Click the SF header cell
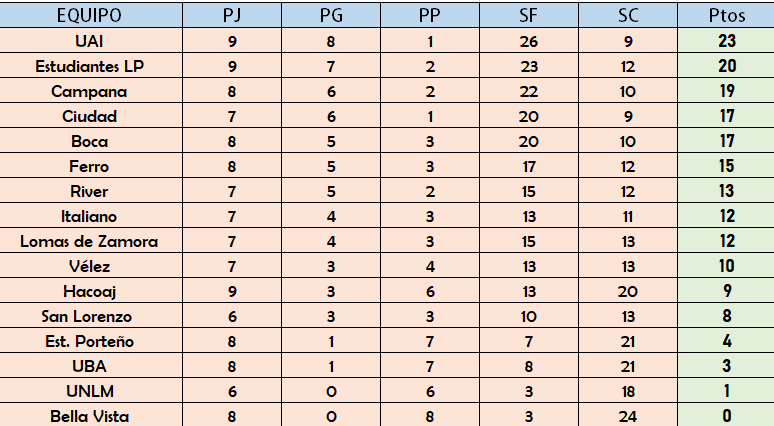This screenshot has height=426, width=774. (529, 15)
